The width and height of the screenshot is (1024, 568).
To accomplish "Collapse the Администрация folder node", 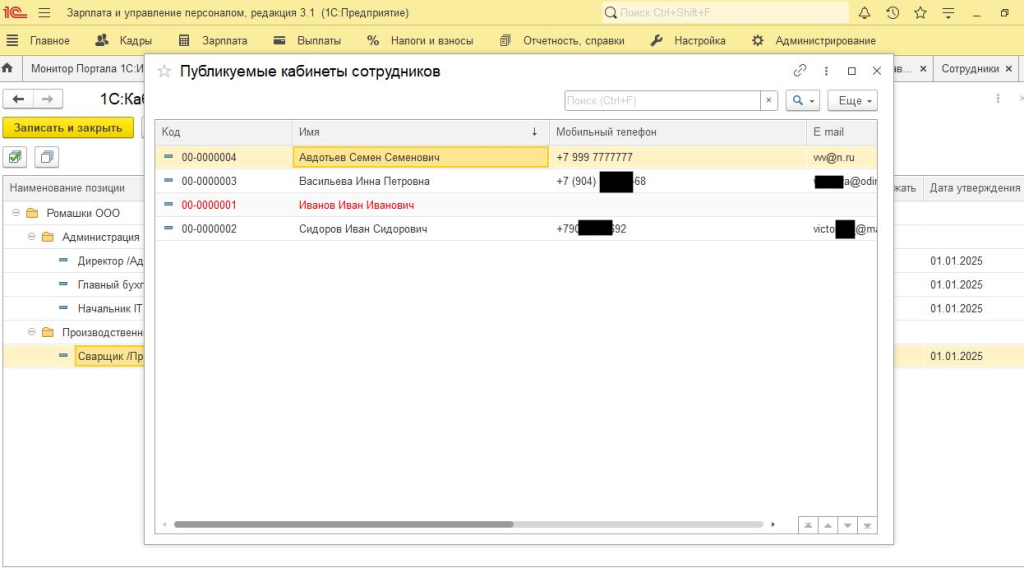I will 31,237.
